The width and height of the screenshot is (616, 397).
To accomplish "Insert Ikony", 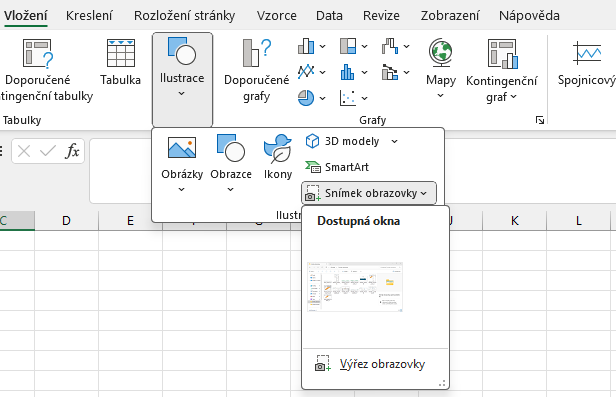I will tap(278, 157).
